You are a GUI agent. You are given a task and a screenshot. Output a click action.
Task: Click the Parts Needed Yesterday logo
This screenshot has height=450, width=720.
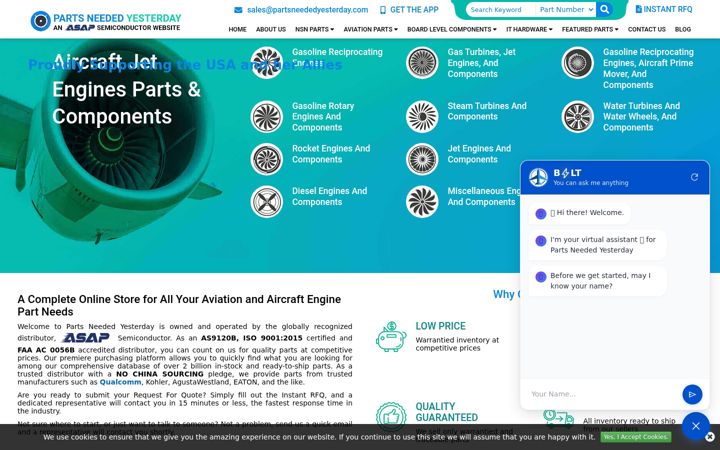pos(106,22)
